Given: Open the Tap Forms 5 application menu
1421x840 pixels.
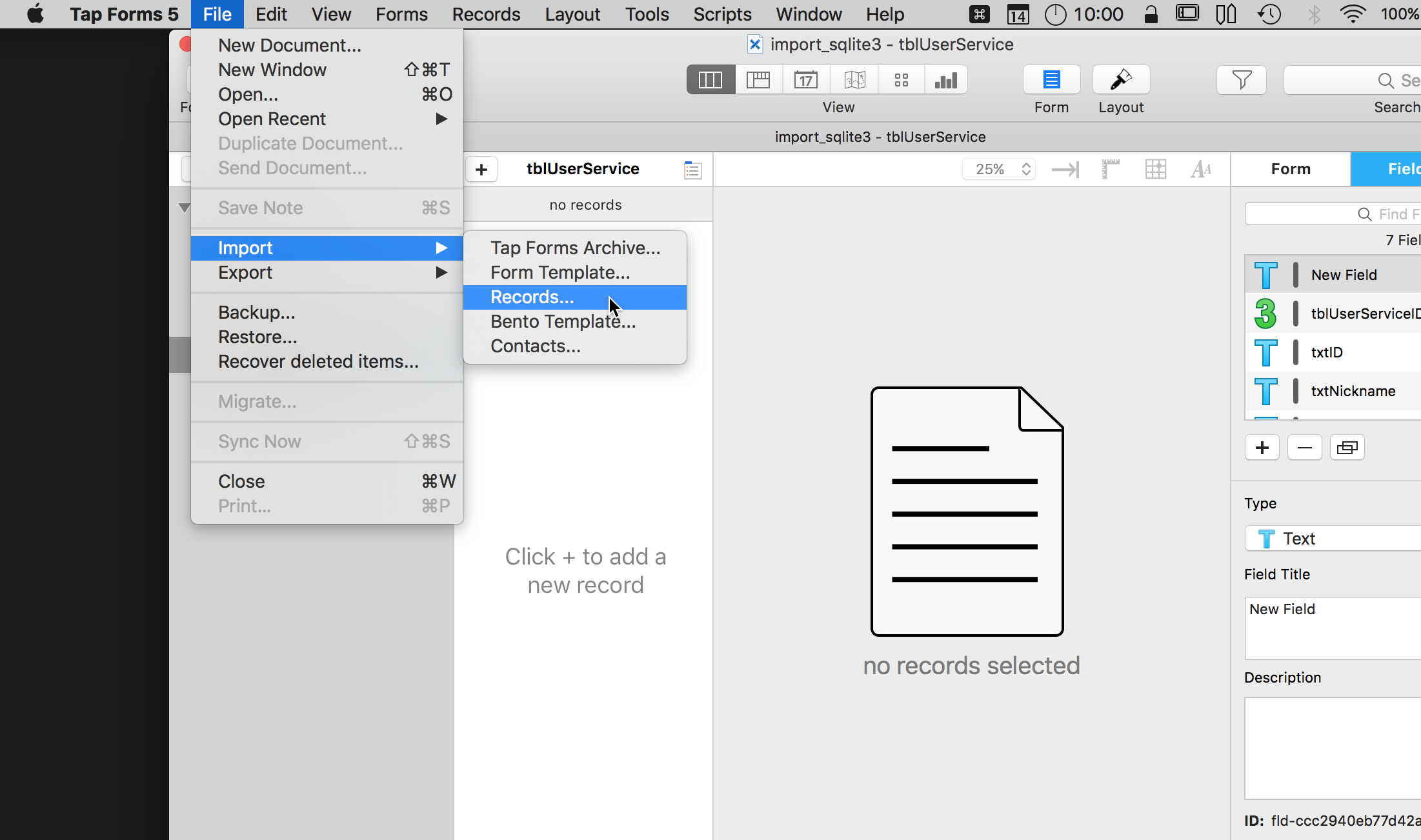Looking at the screenshot, I should (124, 14).
